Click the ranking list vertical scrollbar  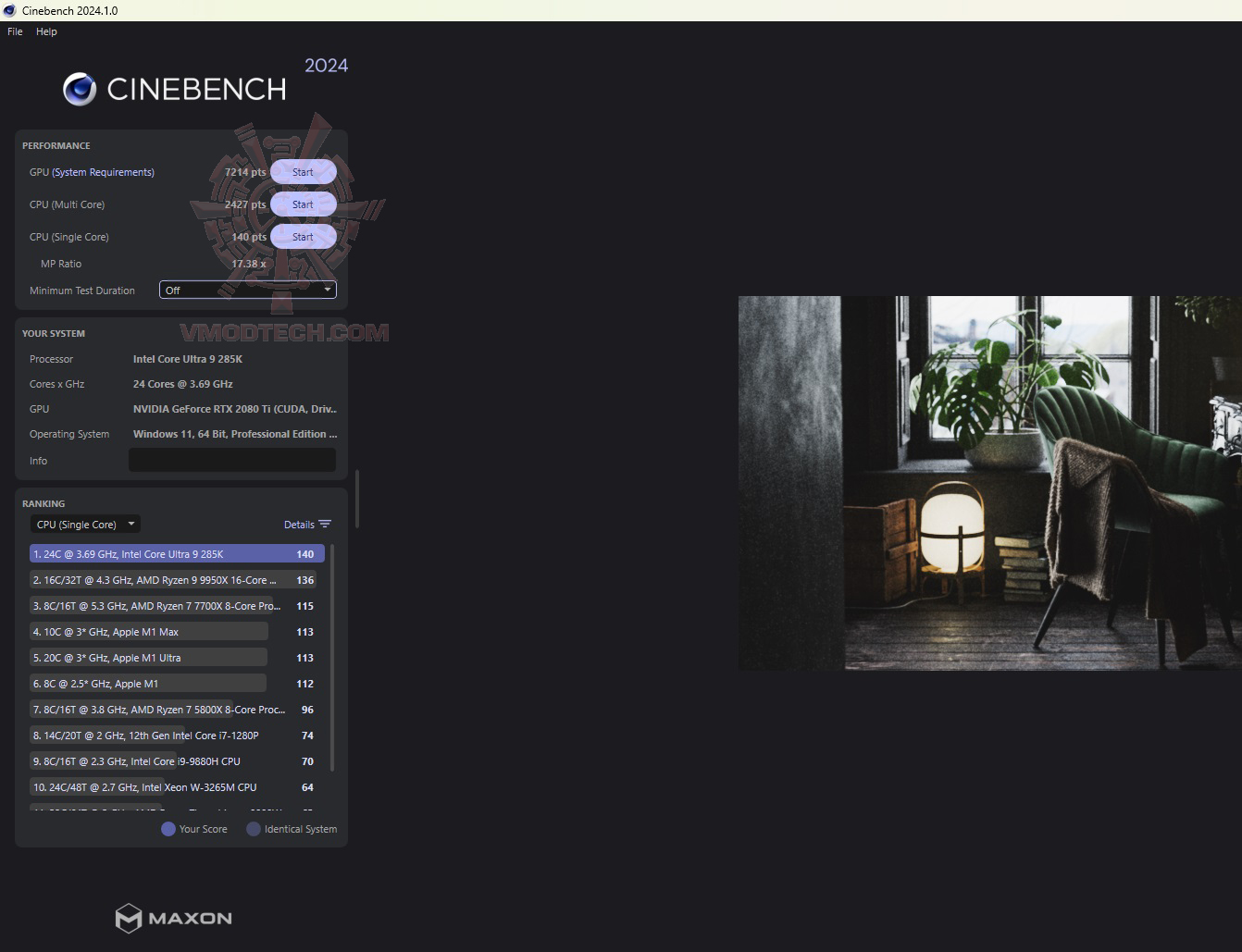pos(332,658)
